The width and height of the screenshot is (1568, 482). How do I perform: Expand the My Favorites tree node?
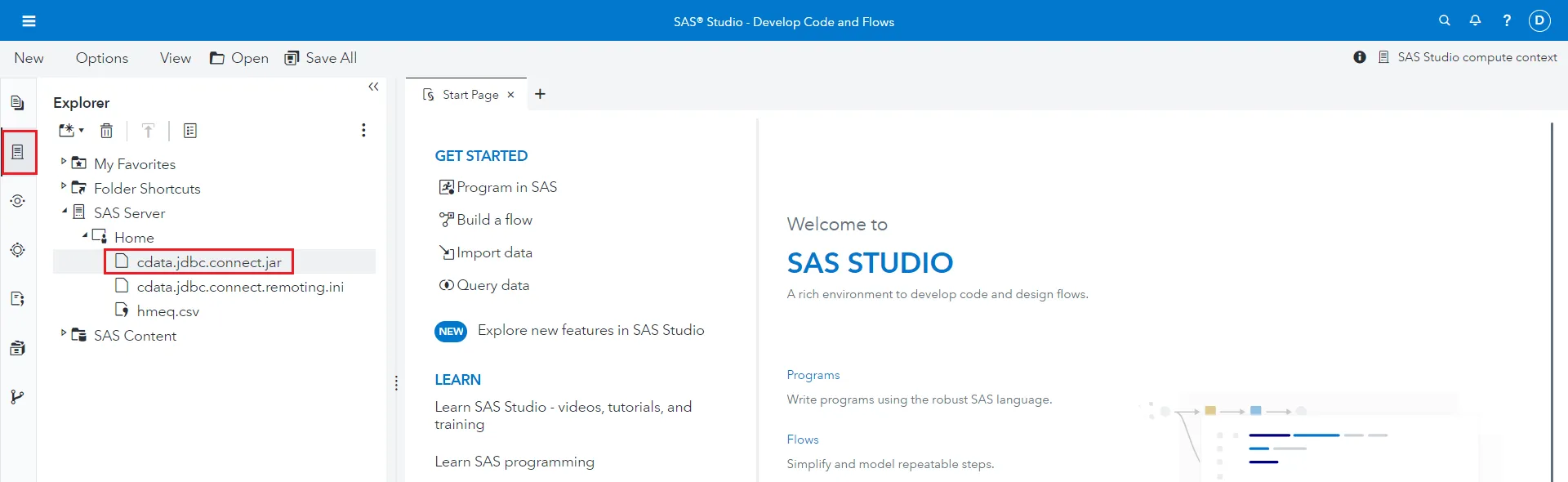point(64,163)
